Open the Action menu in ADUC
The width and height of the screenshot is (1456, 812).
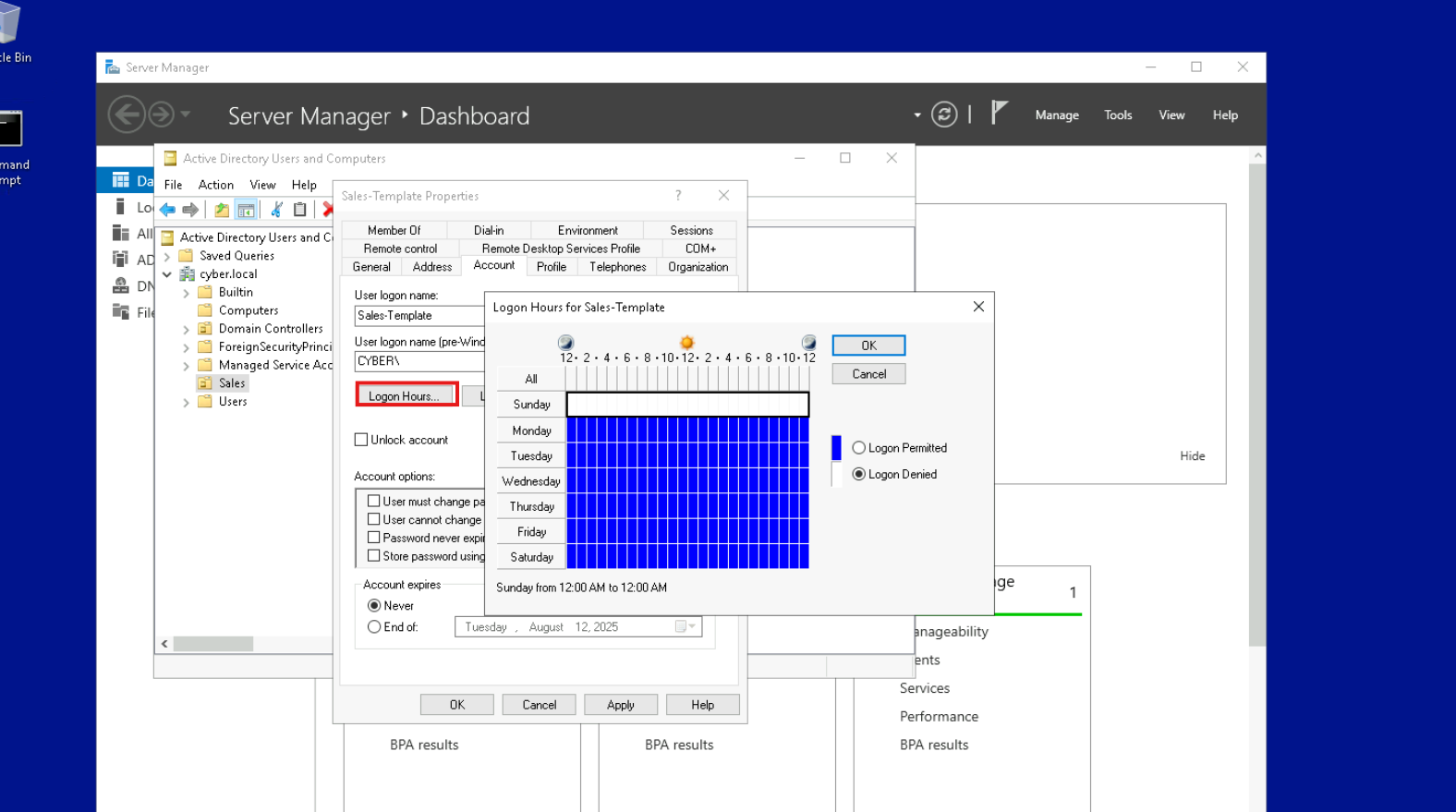(215, 185)
